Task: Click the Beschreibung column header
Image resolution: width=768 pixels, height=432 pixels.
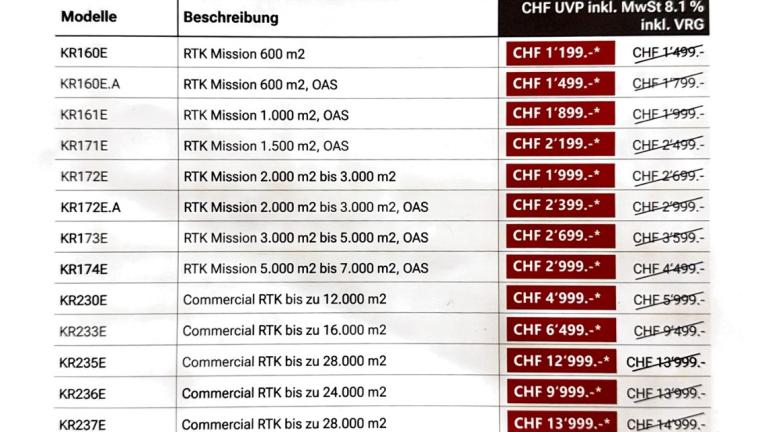Action: (231, 18)
